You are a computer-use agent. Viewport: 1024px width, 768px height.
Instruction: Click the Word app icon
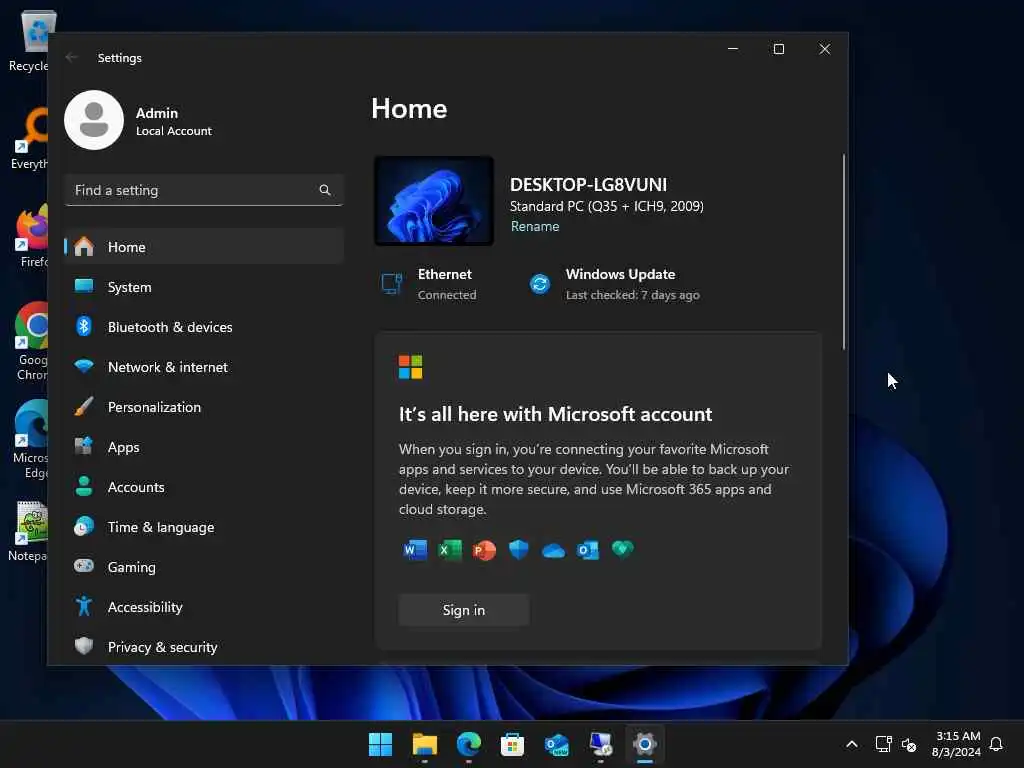pyautogui.click(x=415, y=550)
